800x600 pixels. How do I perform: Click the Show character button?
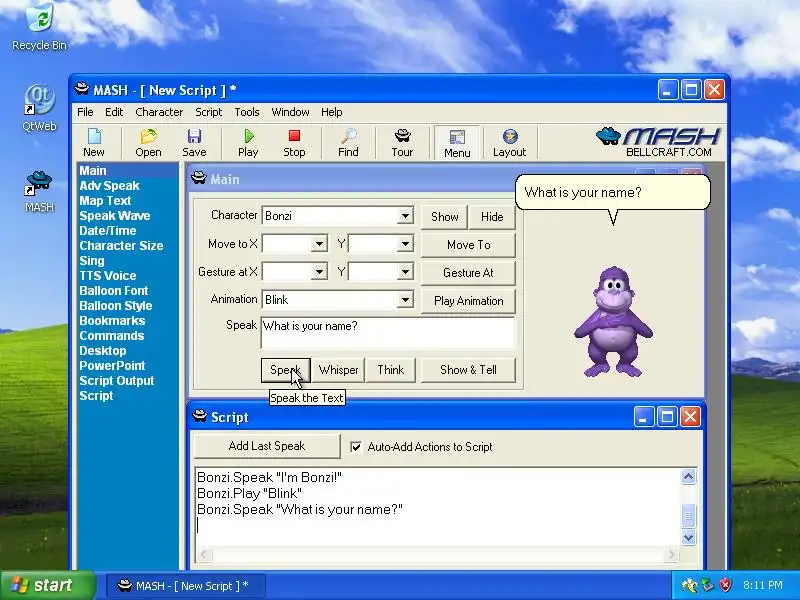[444, 217]
